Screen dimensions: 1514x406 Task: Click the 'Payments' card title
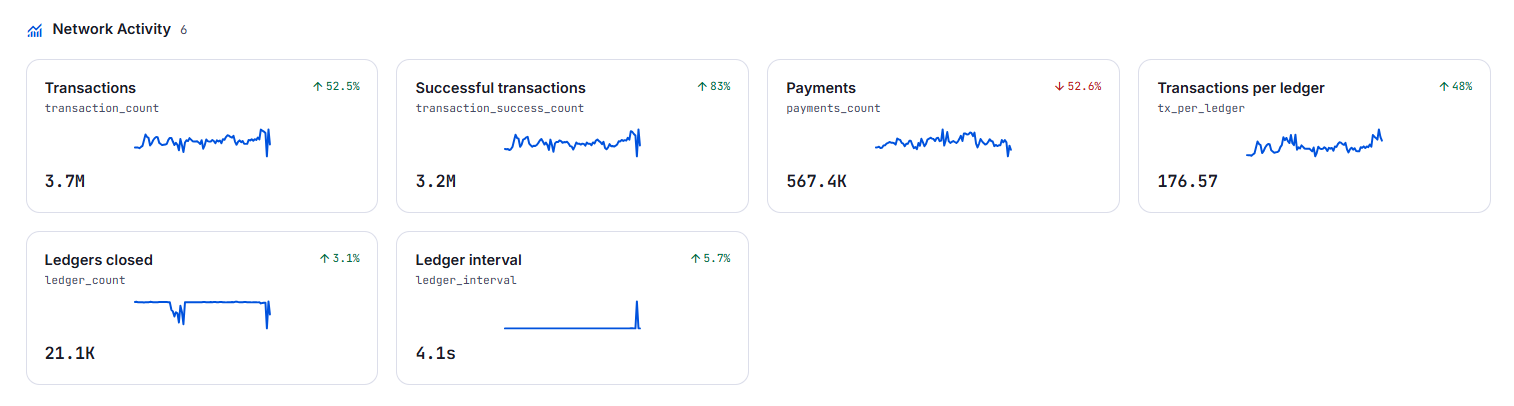coord(821,88)
